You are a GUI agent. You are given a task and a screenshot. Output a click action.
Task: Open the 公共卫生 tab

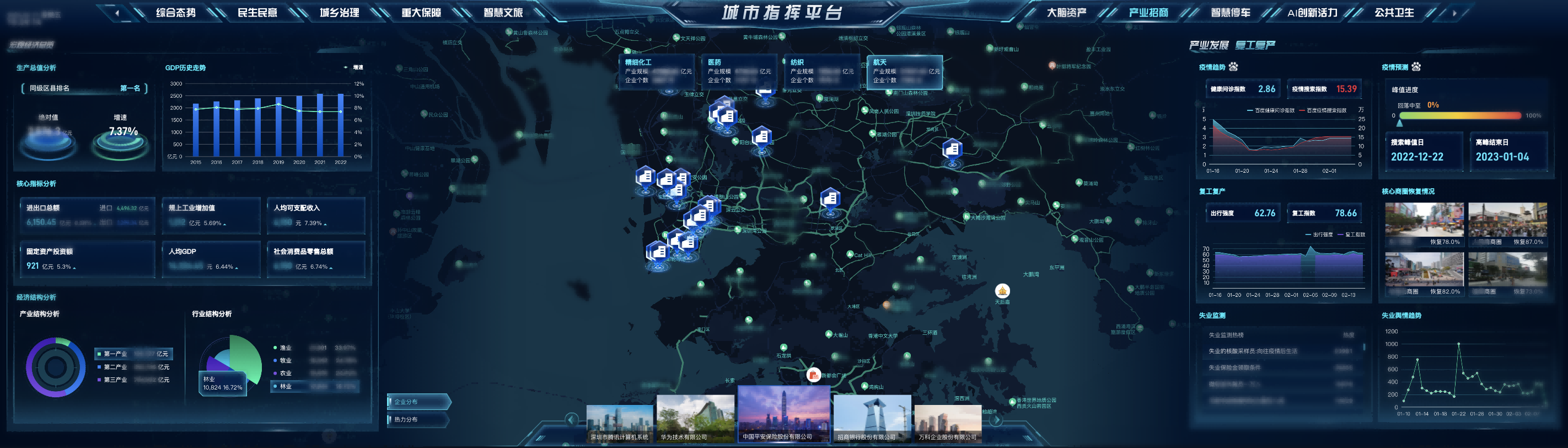tap(1394, 12)
